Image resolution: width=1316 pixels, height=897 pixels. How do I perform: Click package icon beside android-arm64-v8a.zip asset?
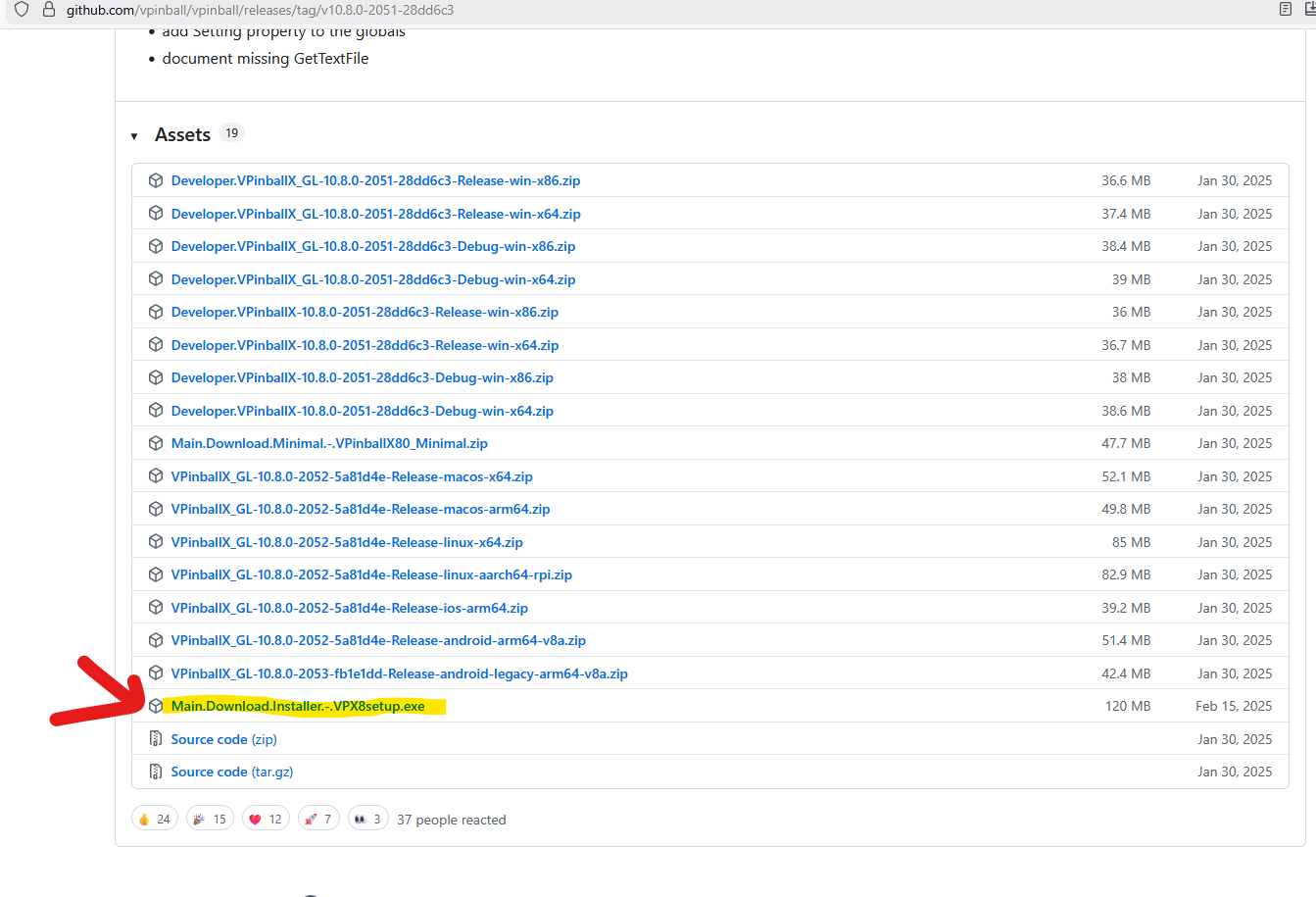click(155, 640)
